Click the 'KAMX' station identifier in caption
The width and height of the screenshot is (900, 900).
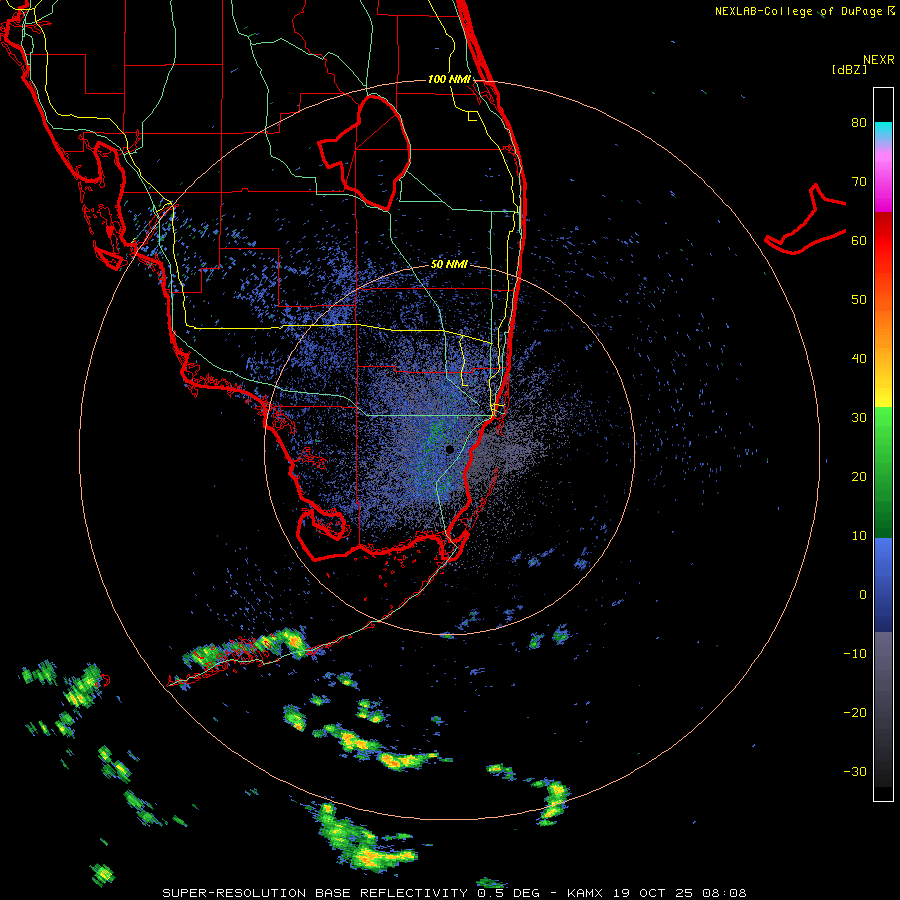tap(585, 893)
